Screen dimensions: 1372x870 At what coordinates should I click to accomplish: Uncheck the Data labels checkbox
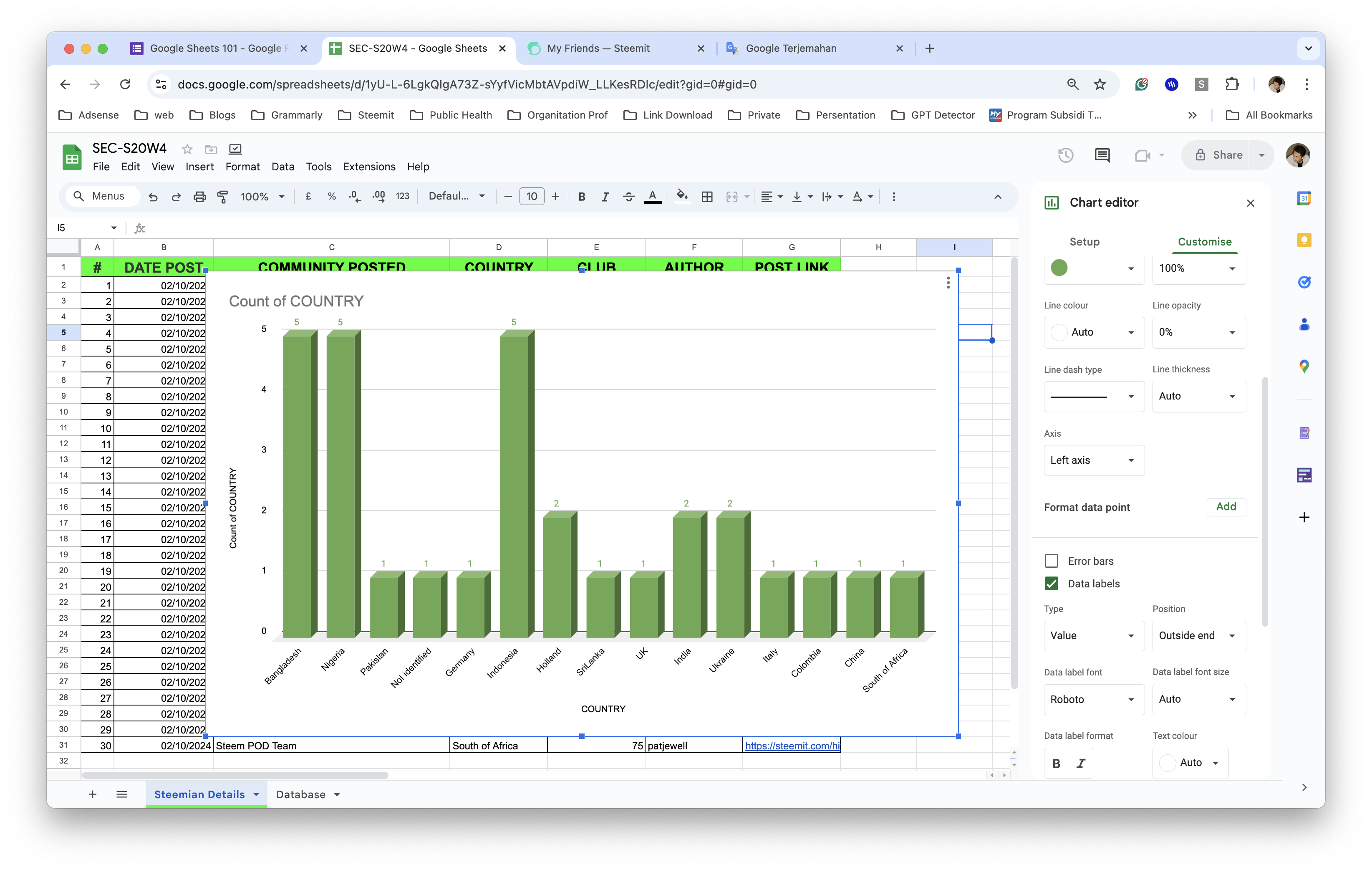pyautogui.click(x=1052, y=584)
